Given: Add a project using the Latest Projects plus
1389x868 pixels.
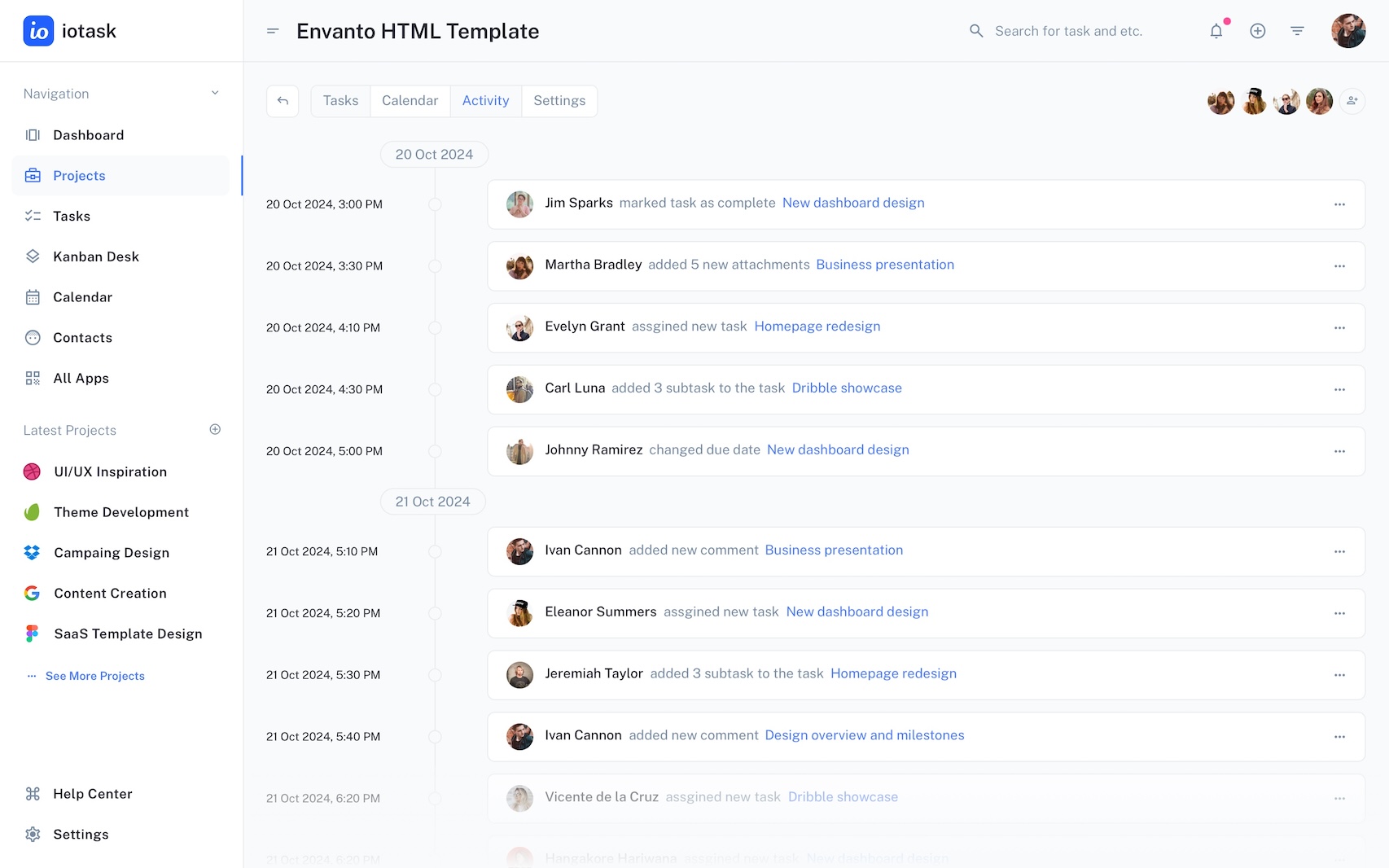Looking at the screenshot, I should click(215, 429).
